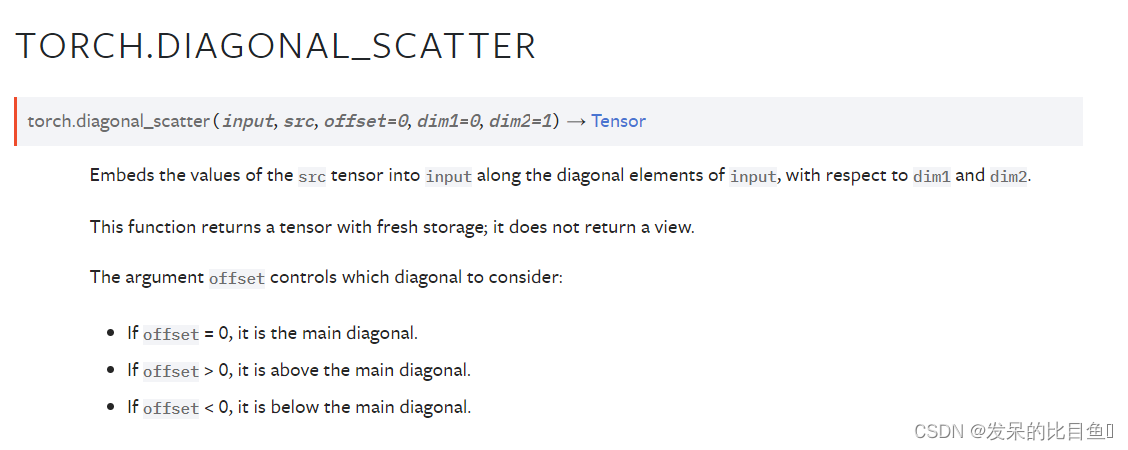Click the offset code tag in argument sentence
Image resolution: width=1128 pixels, height=450 pixels.
[x=237, y=278]
